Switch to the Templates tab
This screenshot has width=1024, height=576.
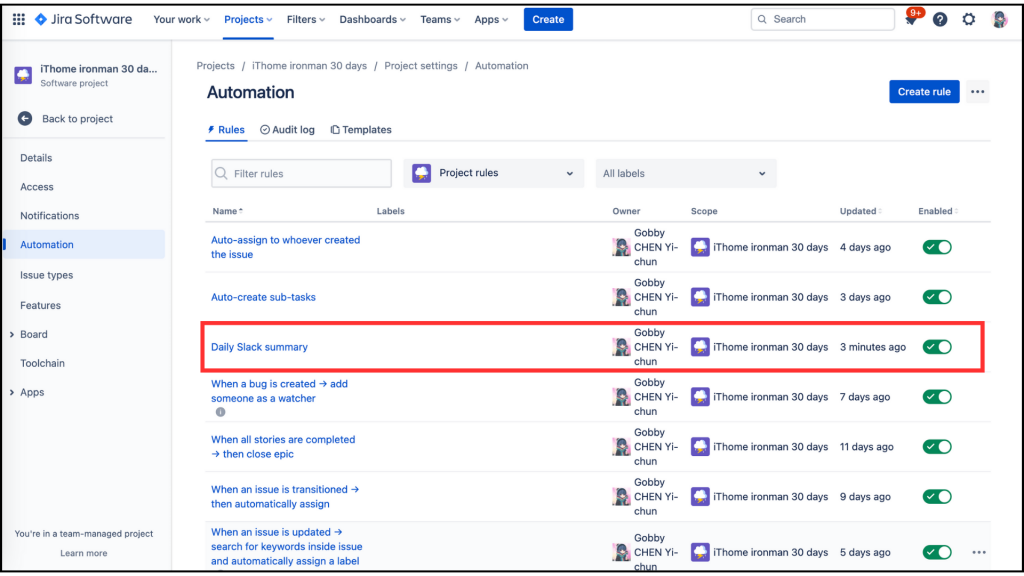361,130
